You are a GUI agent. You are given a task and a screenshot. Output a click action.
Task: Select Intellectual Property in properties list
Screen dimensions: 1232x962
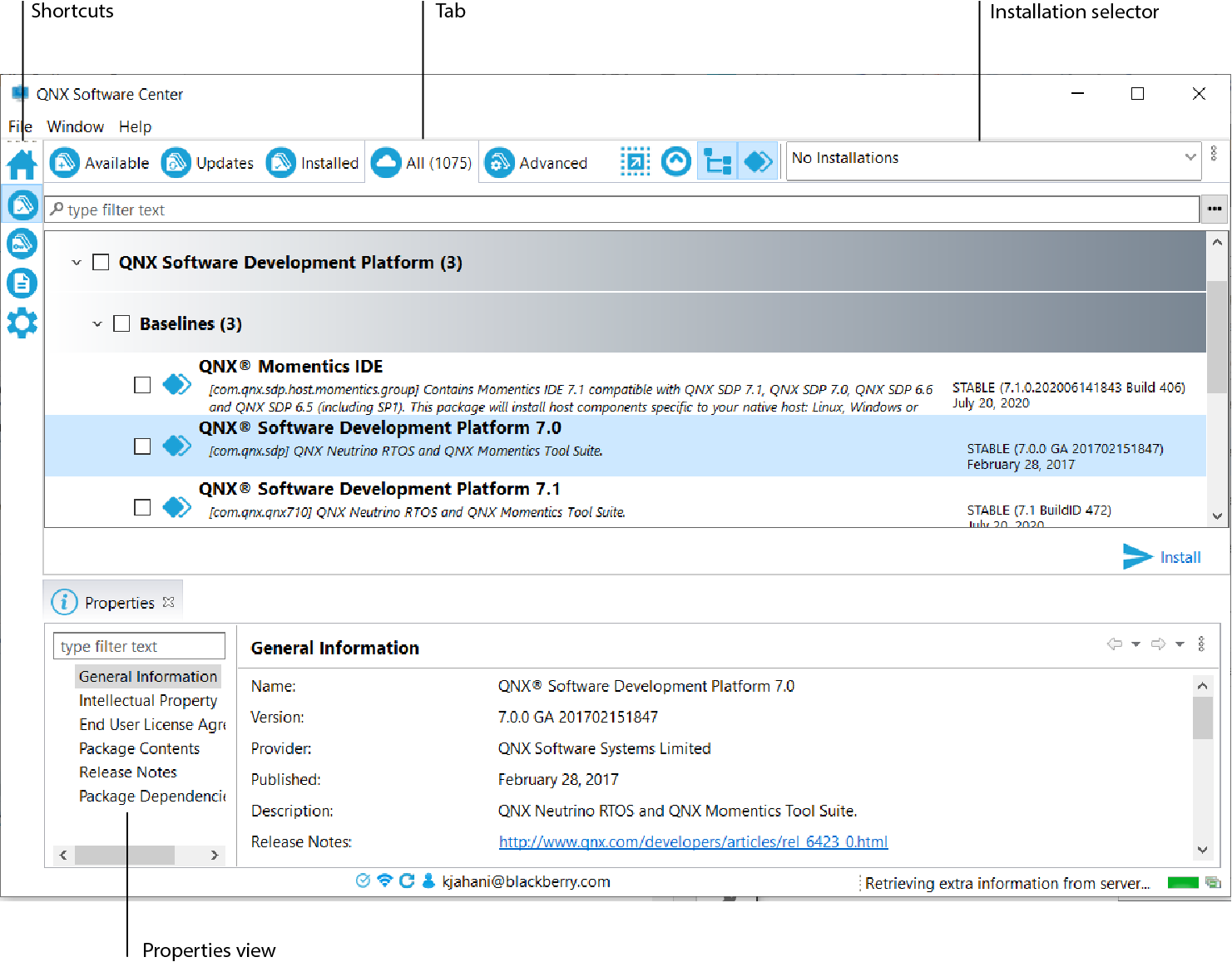148,700
